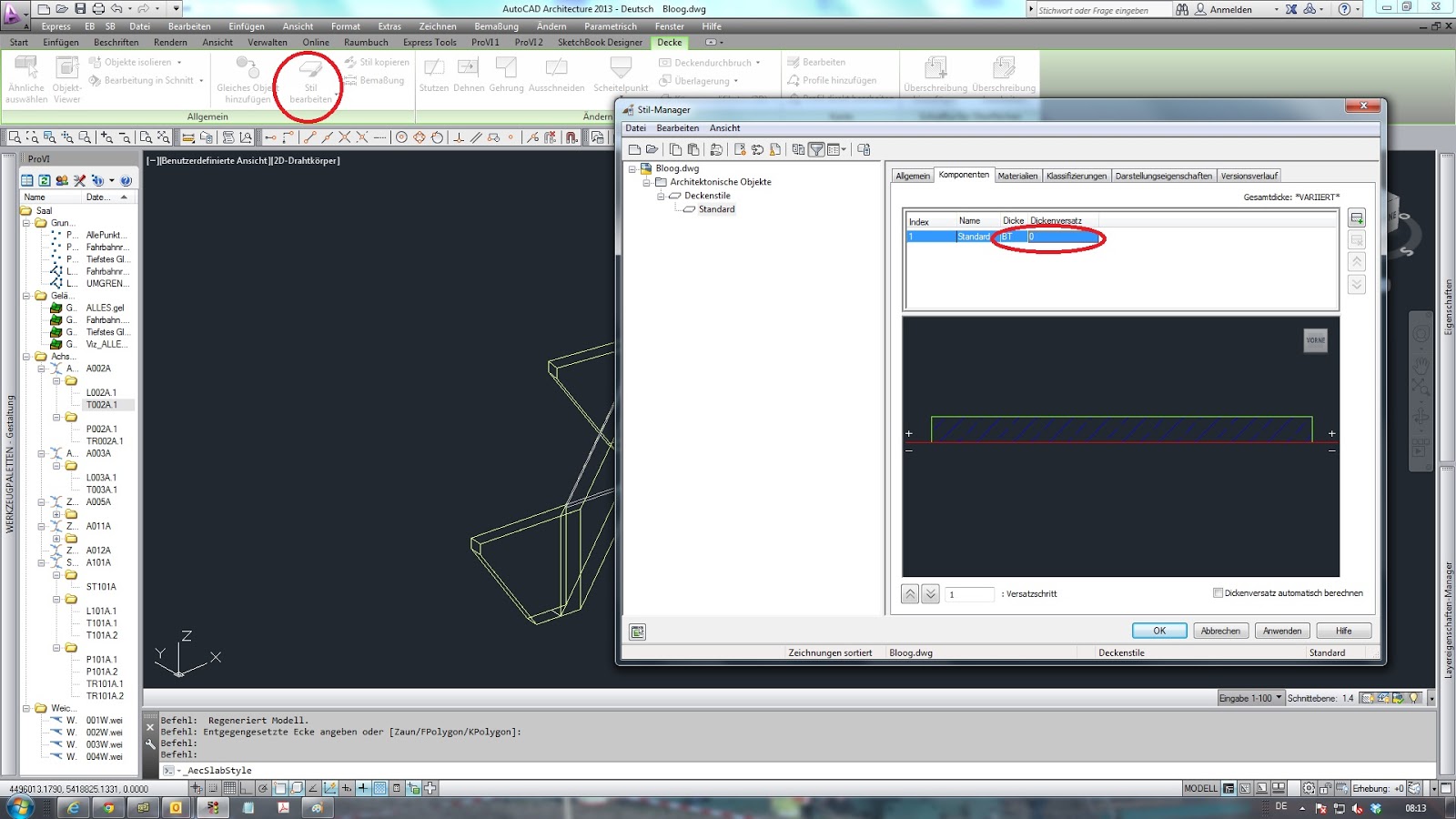Click the Print icon in quick access toolbar
1456x819 pixels.
coord(98,9)
